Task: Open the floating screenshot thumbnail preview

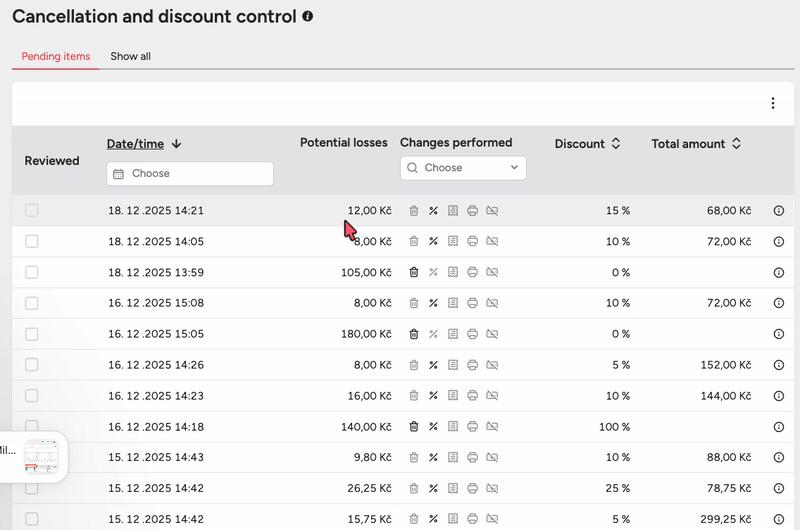Action: [41, 456]
